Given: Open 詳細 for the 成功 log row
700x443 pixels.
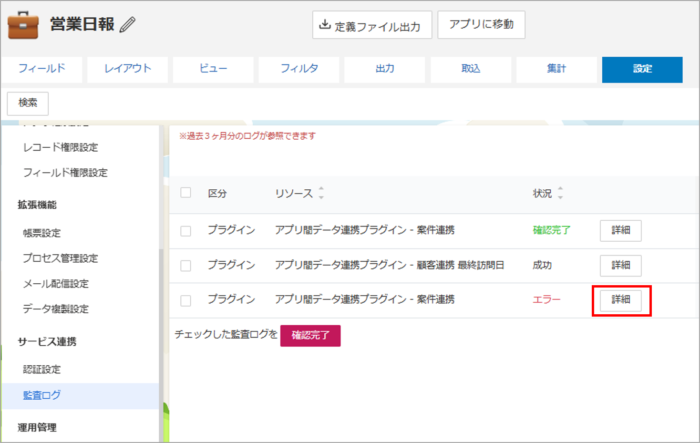Looking at the screenshot, I should click(621, 266).
